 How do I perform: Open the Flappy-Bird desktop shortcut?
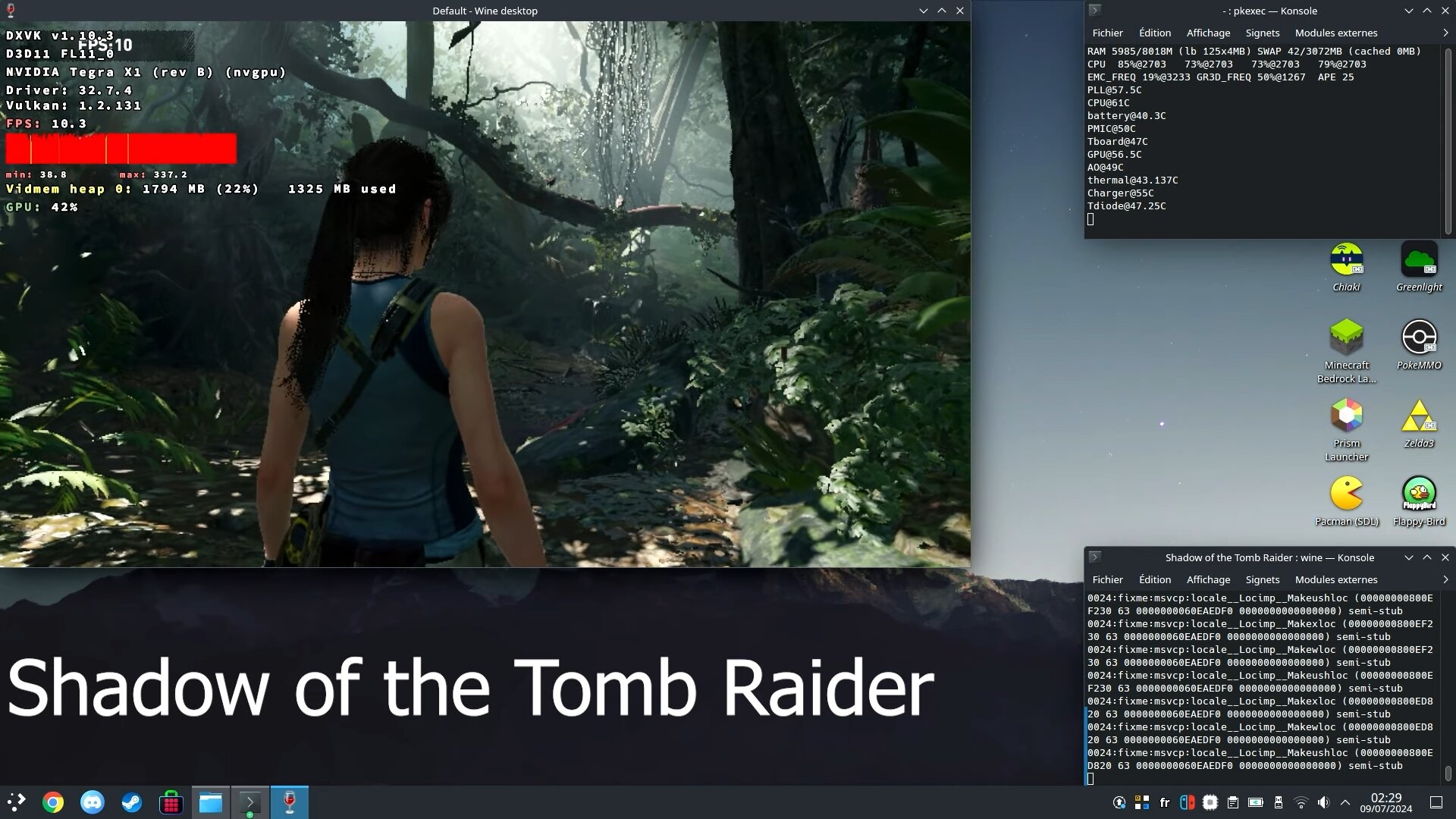pyautogui.click(x=1419, y=501)
